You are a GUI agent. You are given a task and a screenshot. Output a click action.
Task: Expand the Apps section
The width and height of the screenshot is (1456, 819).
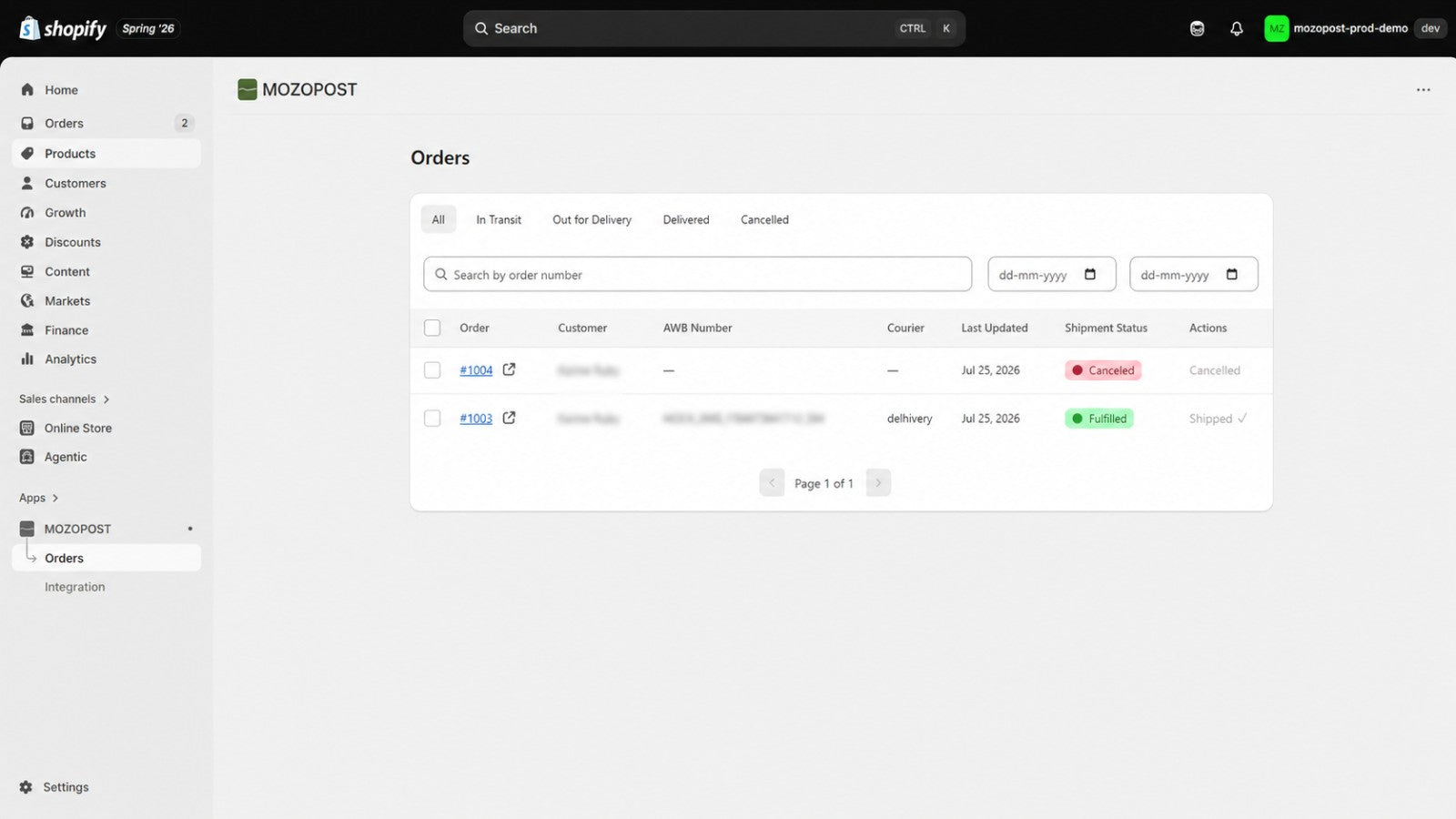click(38, 498)
